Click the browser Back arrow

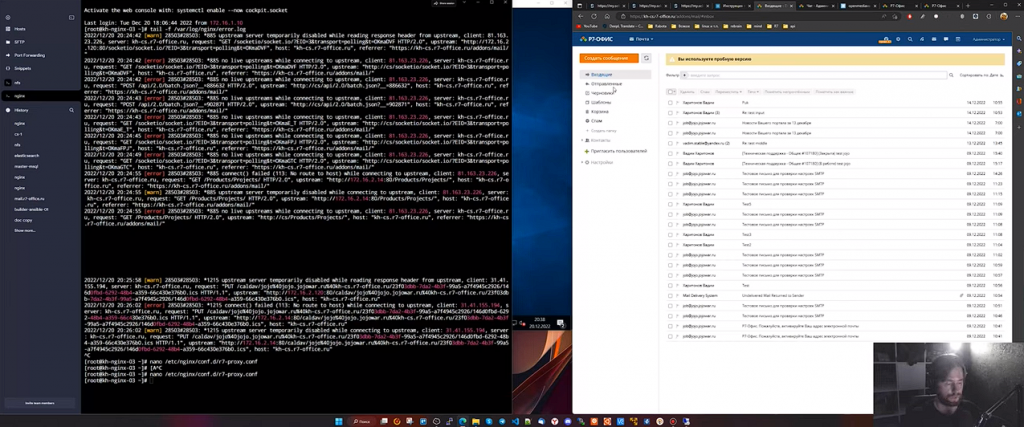pos(581,16)
